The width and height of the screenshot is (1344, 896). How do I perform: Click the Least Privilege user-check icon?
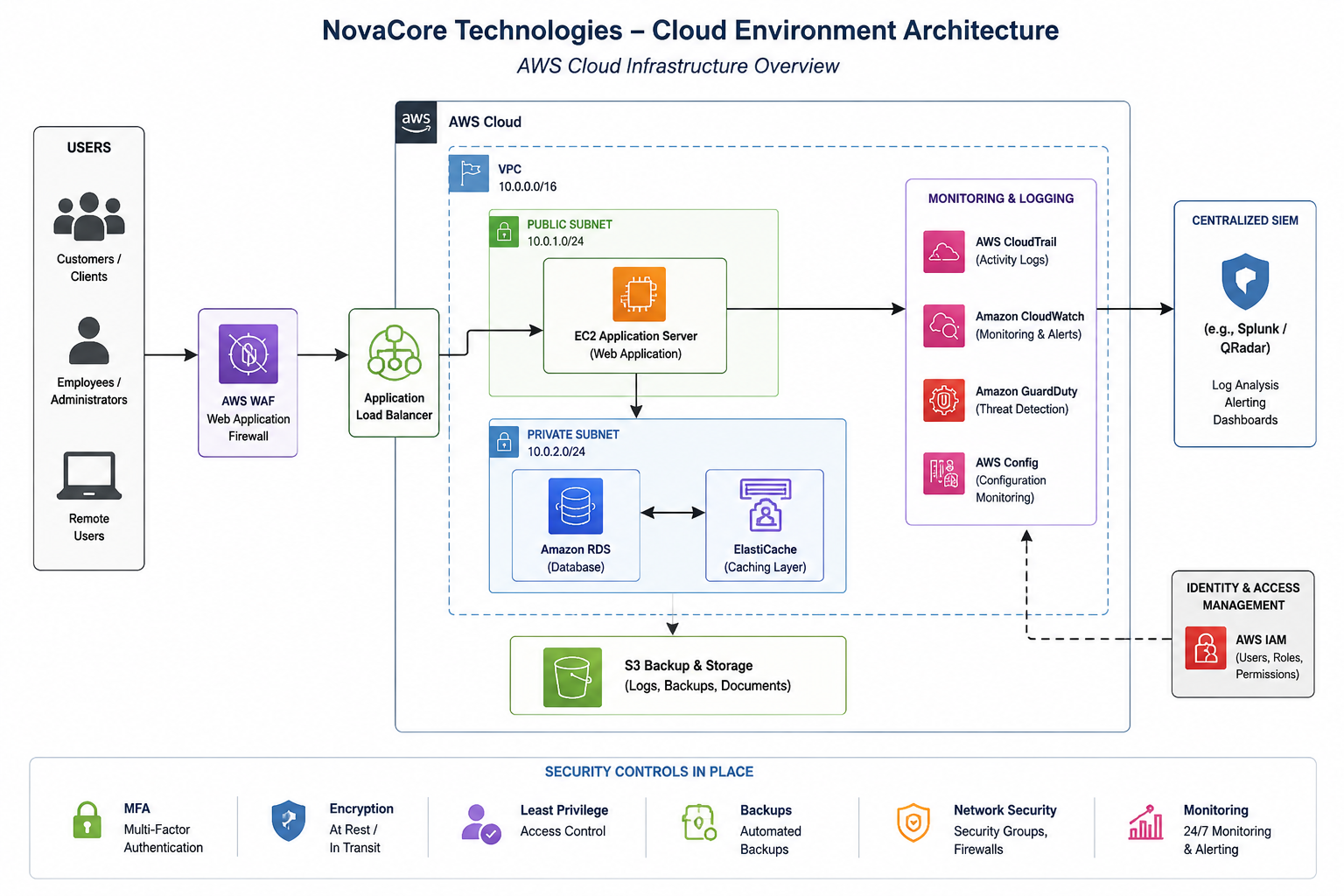[480, 824]
